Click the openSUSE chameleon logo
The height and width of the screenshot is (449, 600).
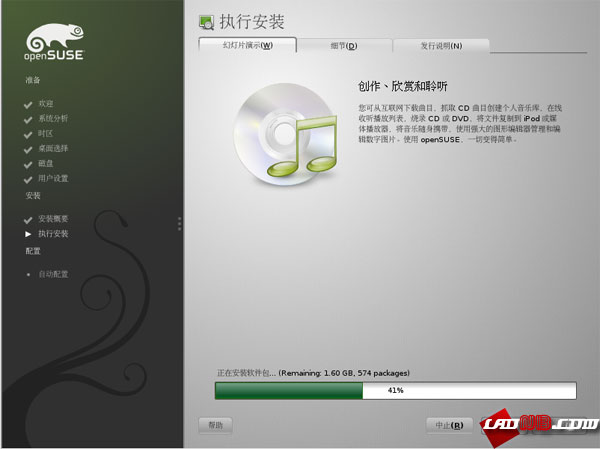tap(54, 42)
